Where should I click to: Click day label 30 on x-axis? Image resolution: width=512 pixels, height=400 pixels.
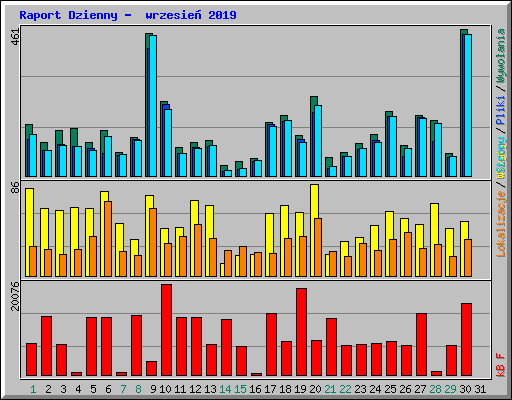coord(465,389)
